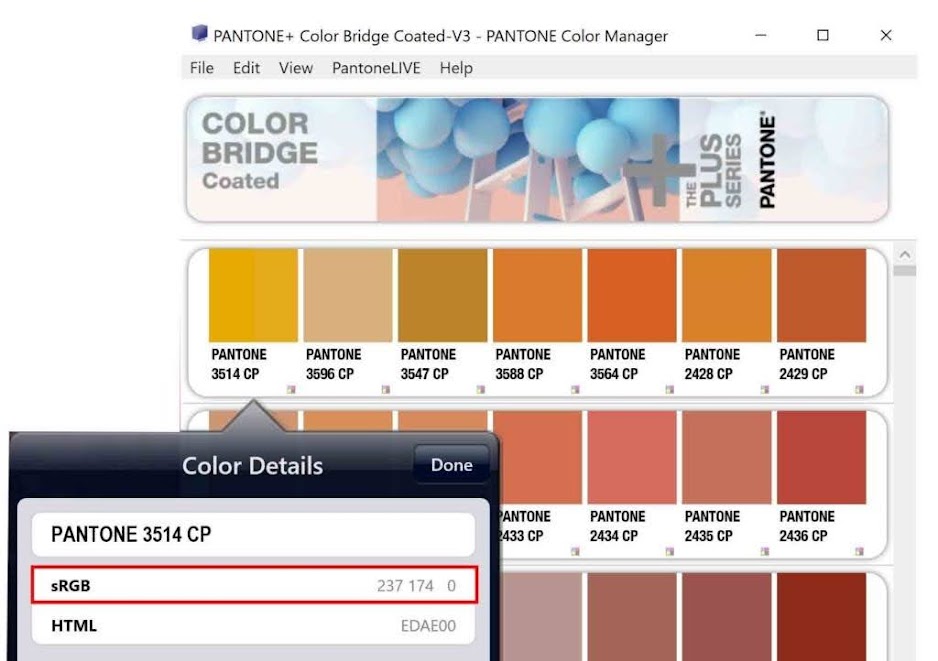The width and height of the screenshot is (938, 661).
Task: Click the HTML value EDAE00
Action: coord(428,626)
